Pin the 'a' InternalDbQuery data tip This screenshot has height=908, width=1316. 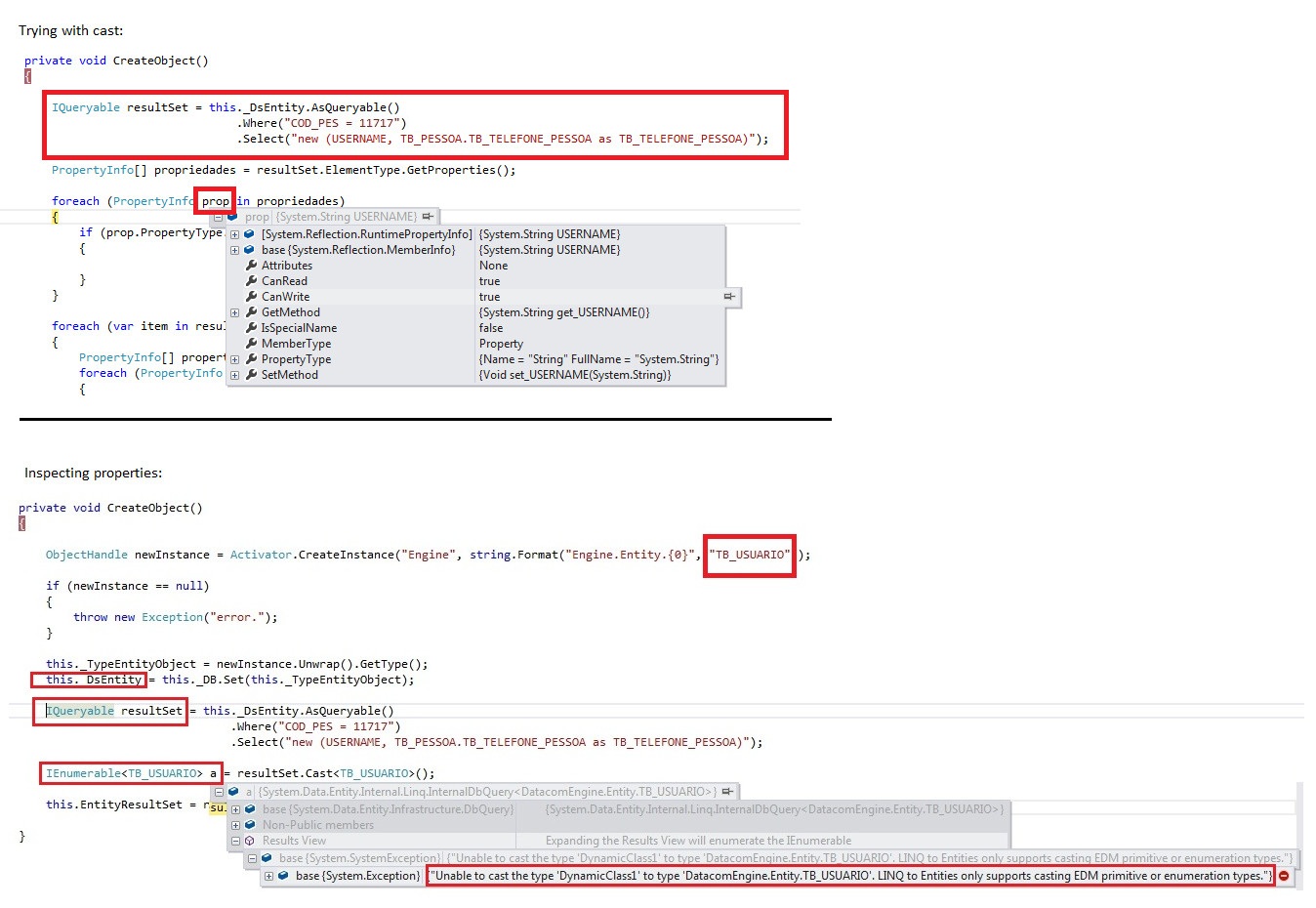click(x=727, y=792)
